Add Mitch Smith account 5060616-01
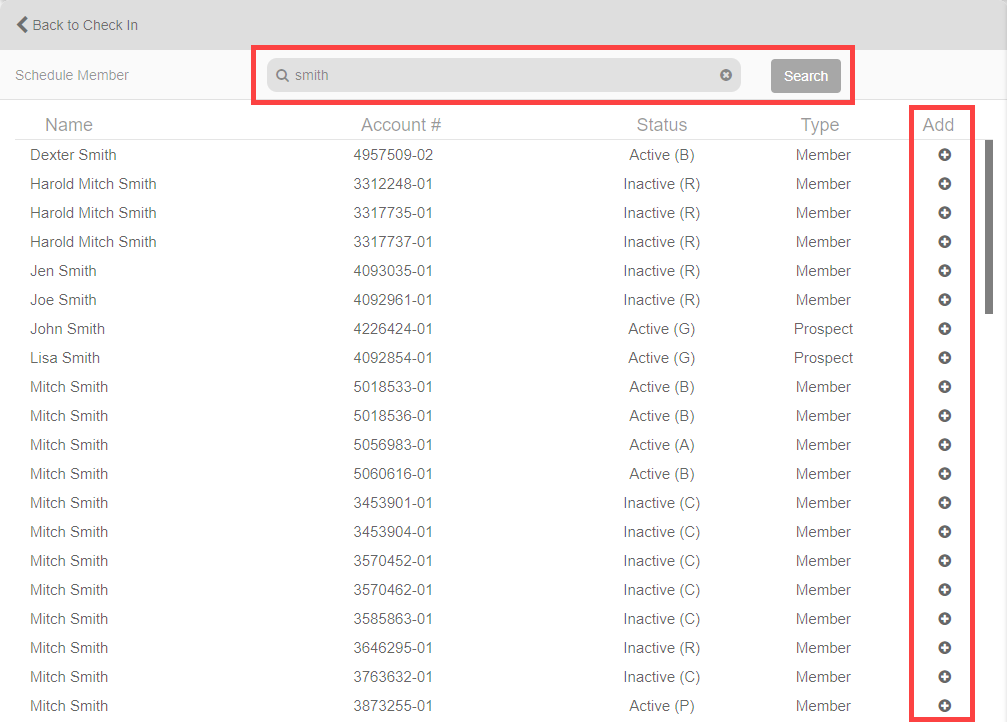1007x722 pixels. click(x=944, y=473)
